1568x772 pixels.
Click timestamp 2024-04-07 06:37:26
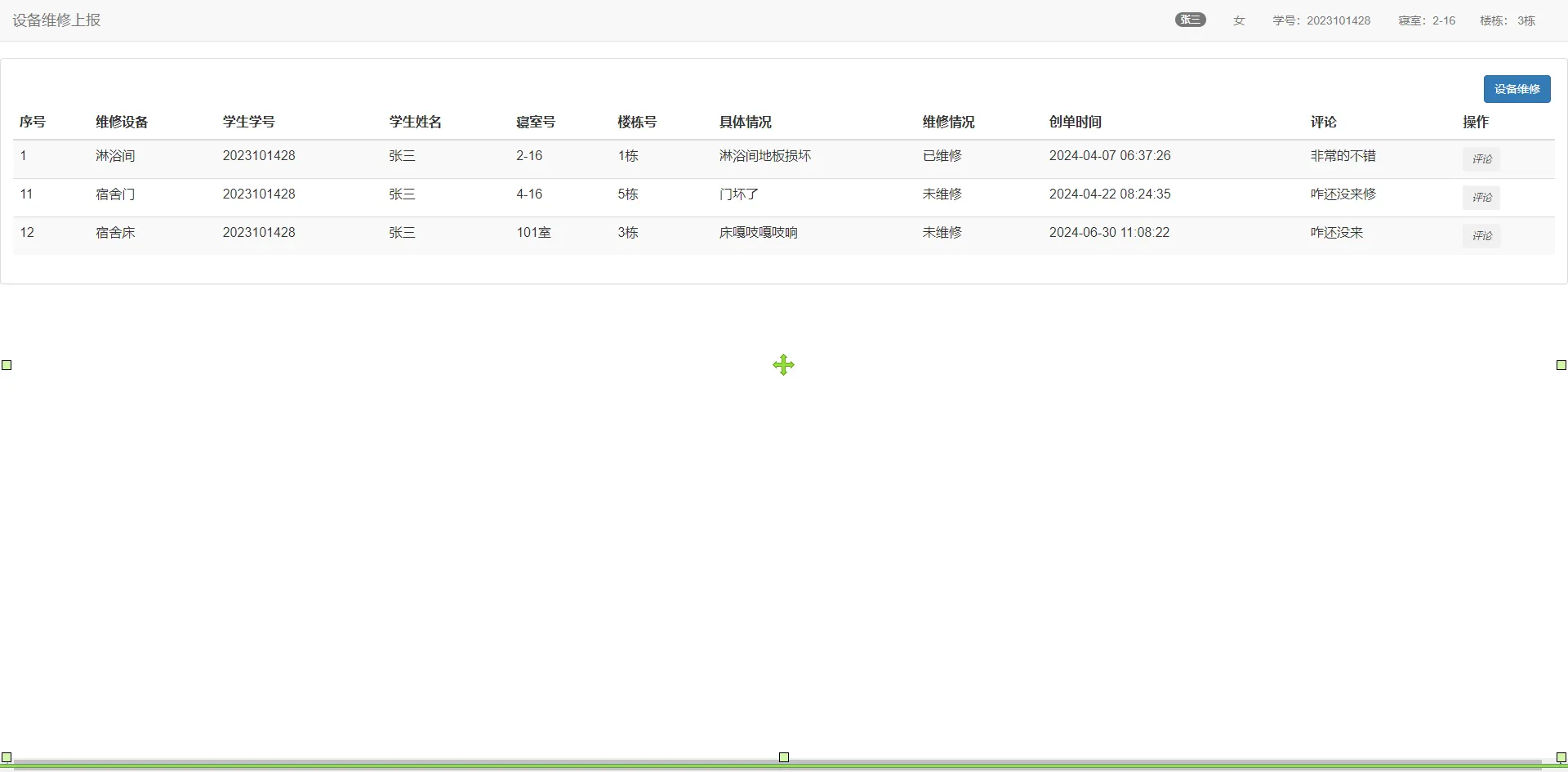point(1110,155)
